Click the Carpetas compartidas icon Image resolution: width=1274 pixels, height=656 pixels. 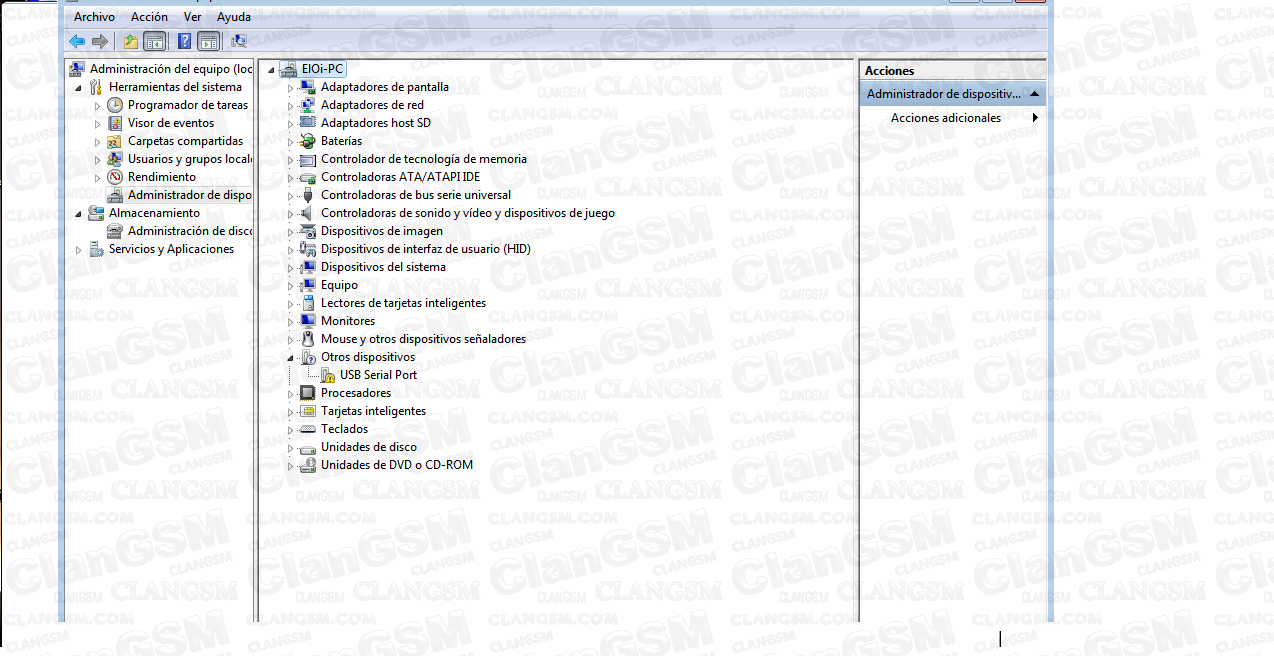point(116,141)
